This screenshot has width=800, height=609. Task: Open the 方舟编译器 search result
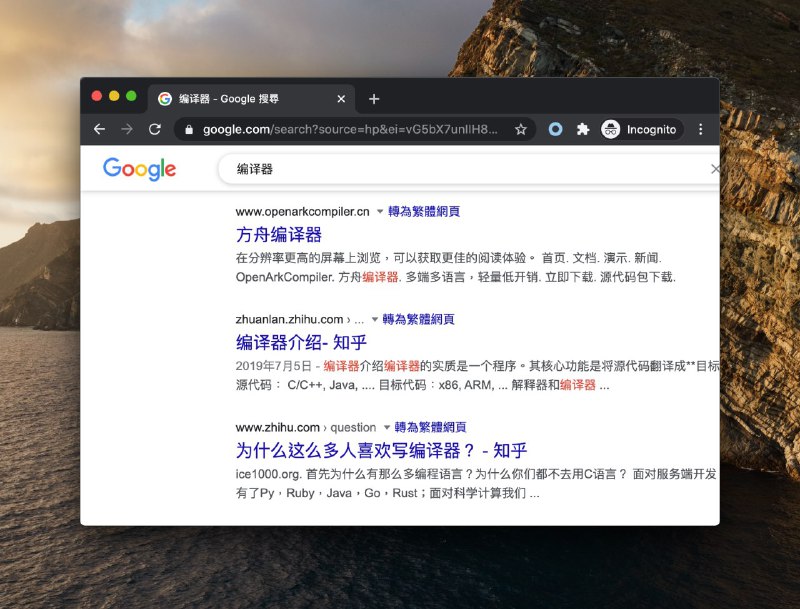pyautogui.click(x=279, y=235)
